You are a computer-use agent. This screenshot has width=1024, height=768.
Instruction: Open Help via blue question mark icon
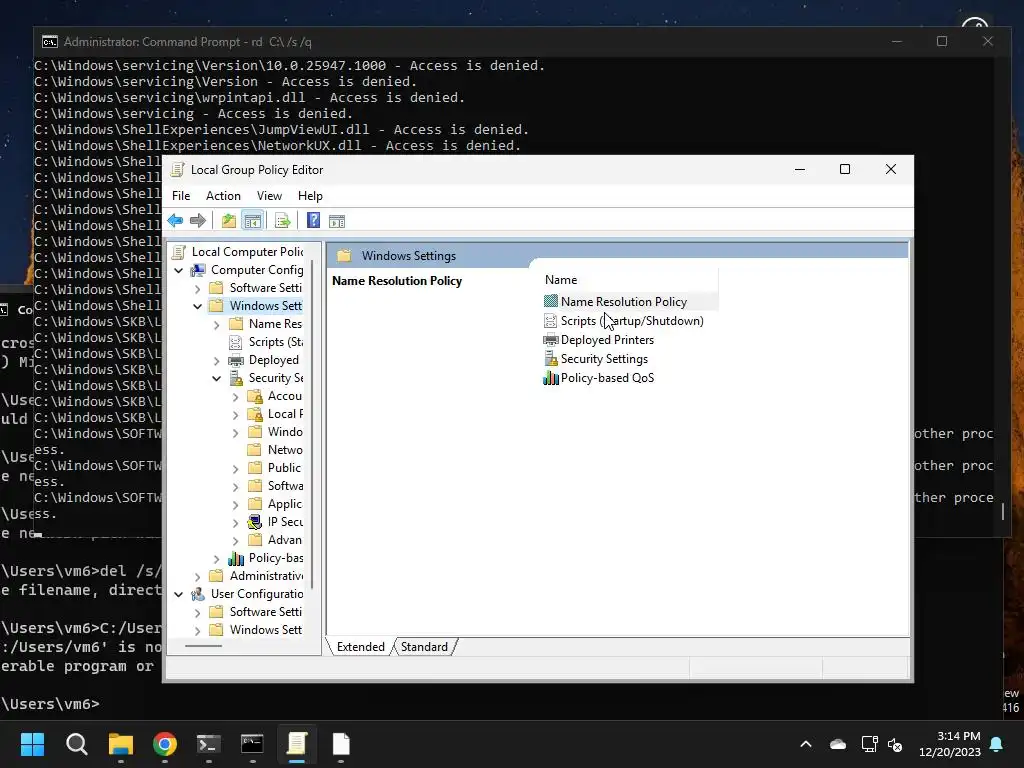coord(313,221)
